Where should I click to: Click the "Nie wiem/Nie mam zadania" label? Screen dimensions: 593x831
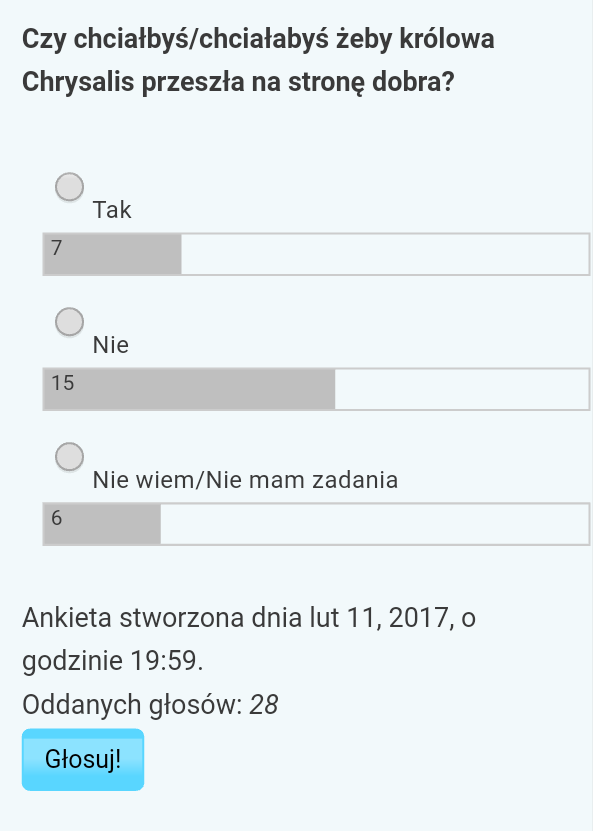(x=245, y=480)
